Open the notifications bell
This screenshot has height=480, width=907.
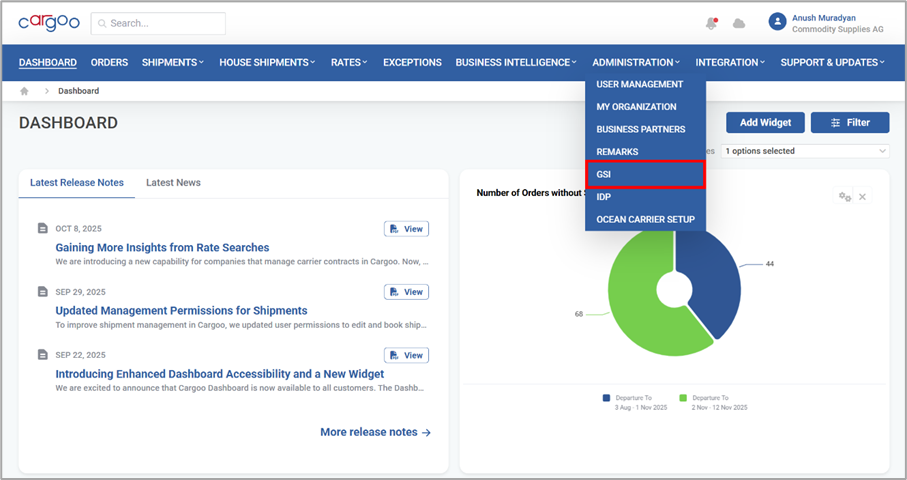(x=711, y=23)
